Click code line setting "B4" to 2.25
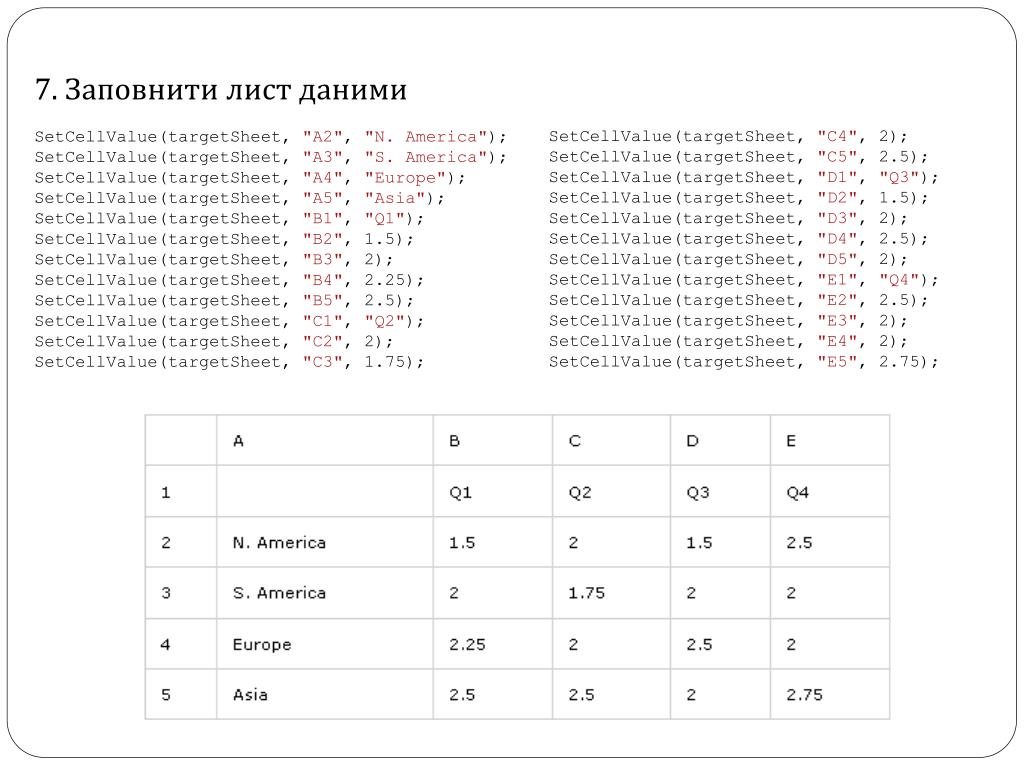The image size is (1024, 768). click(229, 280)
